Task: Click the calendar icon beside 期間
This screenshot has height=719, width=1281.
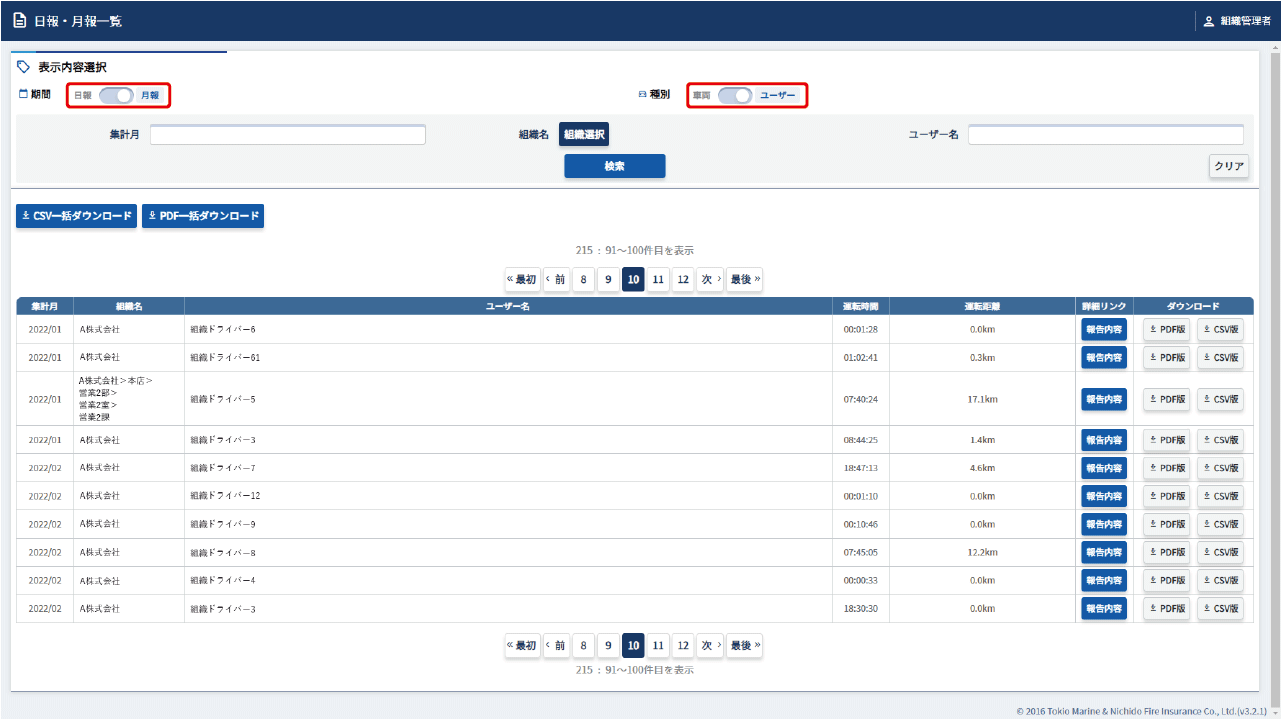Action: pyautogui.click(x=23, y=94)
